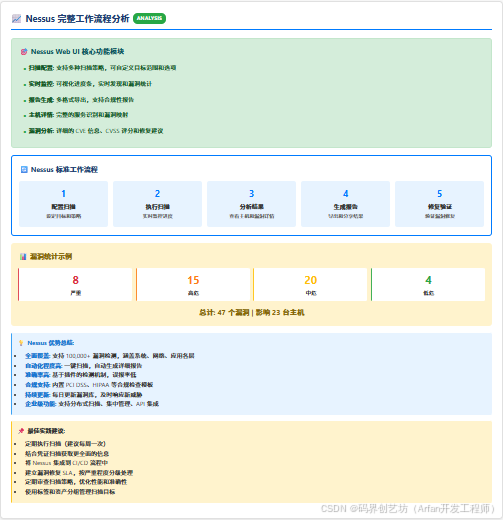Select the page title Nessus 完整工作流程分析

[77, 19]
